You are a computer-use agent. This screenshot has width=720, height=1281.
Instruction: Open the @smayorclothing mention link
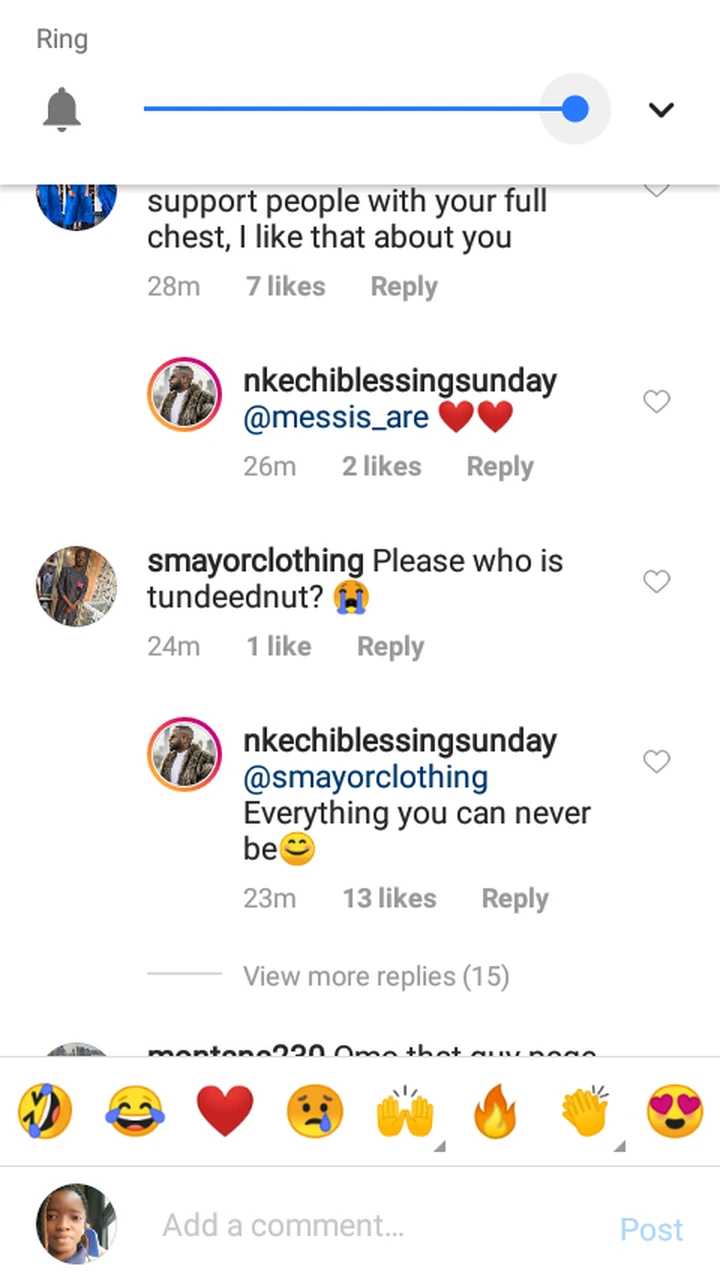tap(366, 777)
